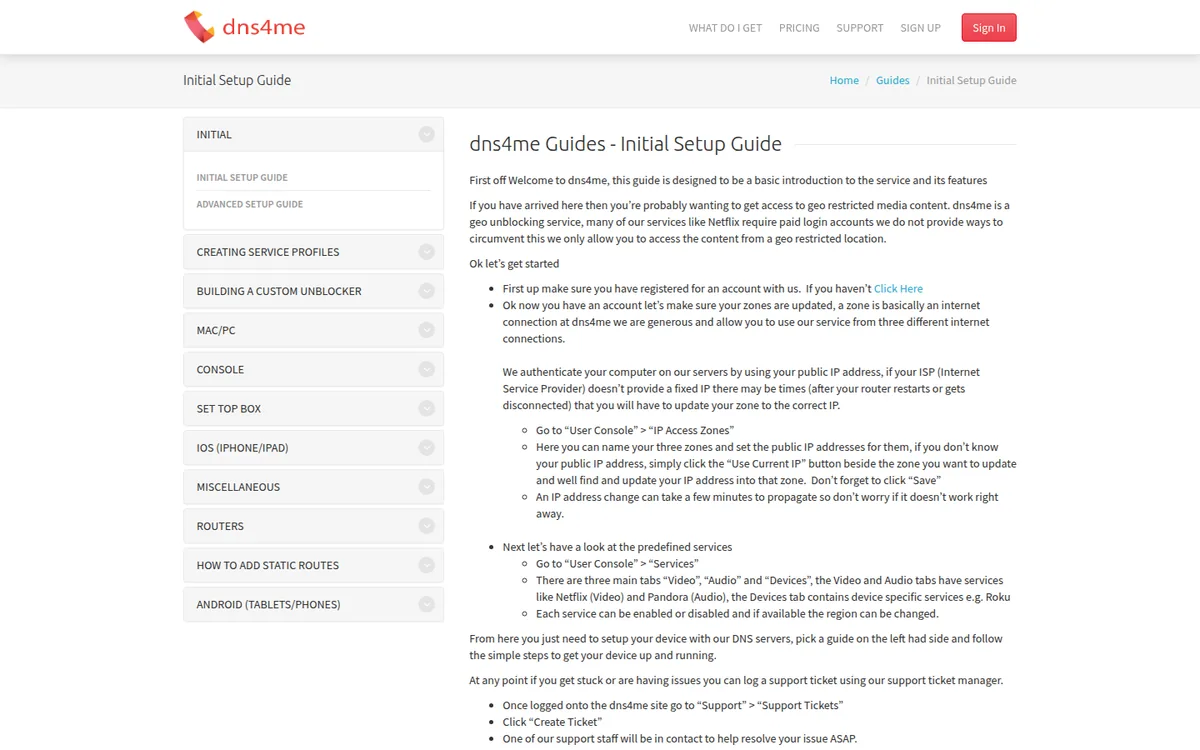Image resolution: width=1200 pixels, height=750 pixels.
Task: Go to the PRICING page
Action: 799,28
